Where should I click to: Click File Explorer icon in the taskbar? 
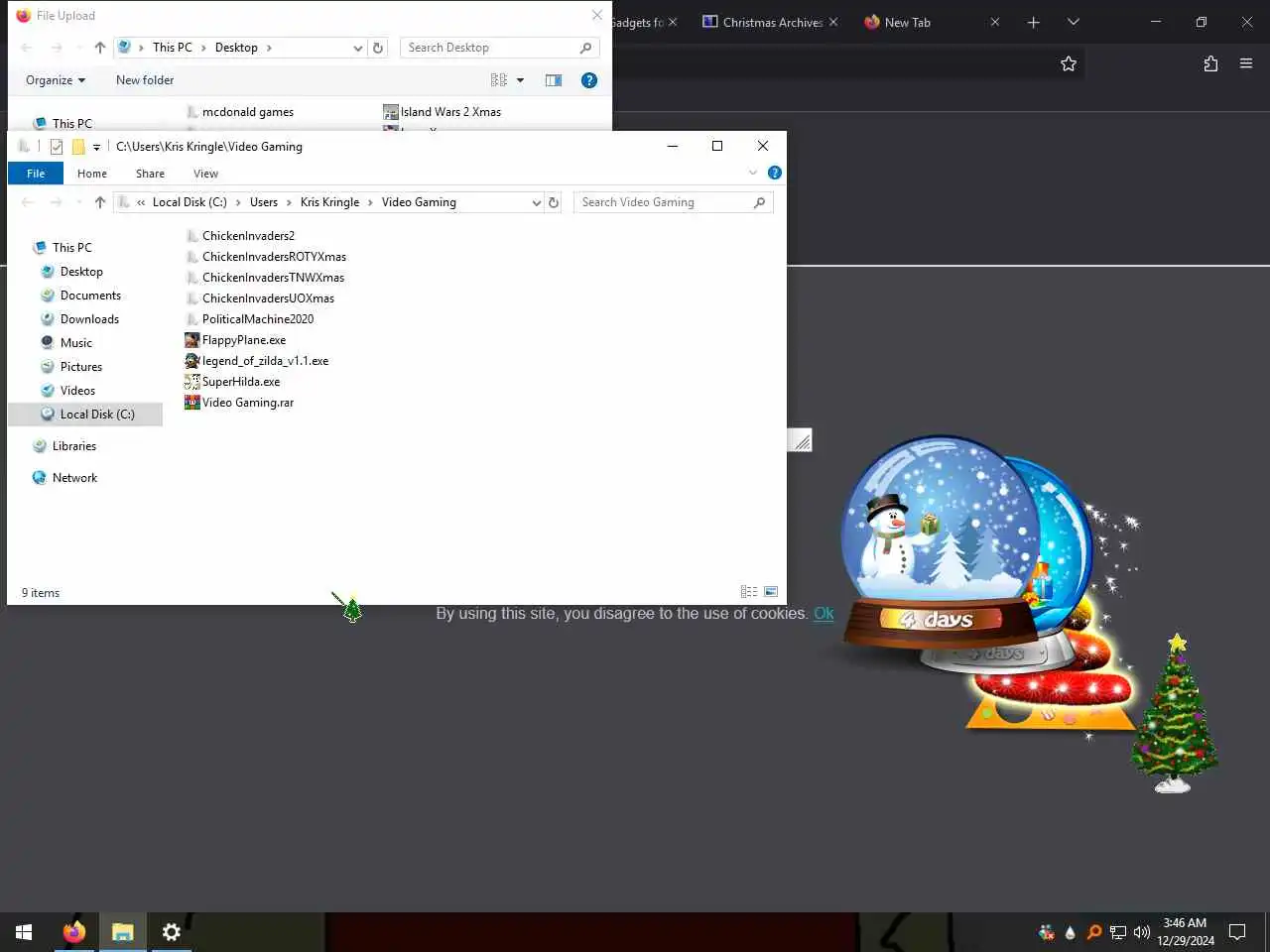pos(122,932)
